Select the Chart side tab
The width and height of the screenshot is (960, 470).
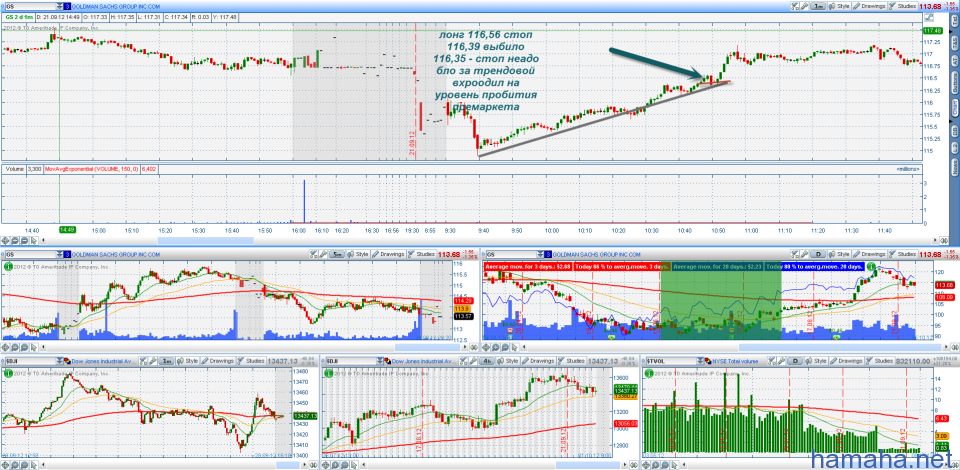(954, 110)
